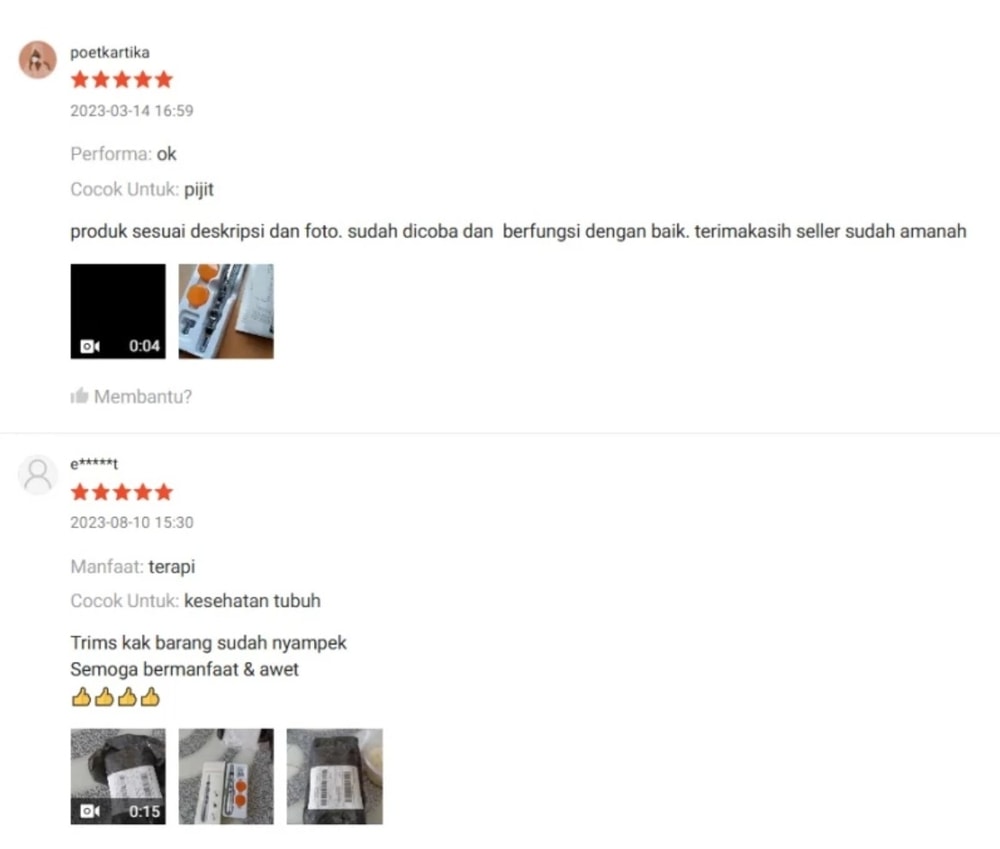Open the black package barcode photo
Screen dimensions: 1000x849
pos(334,776)
